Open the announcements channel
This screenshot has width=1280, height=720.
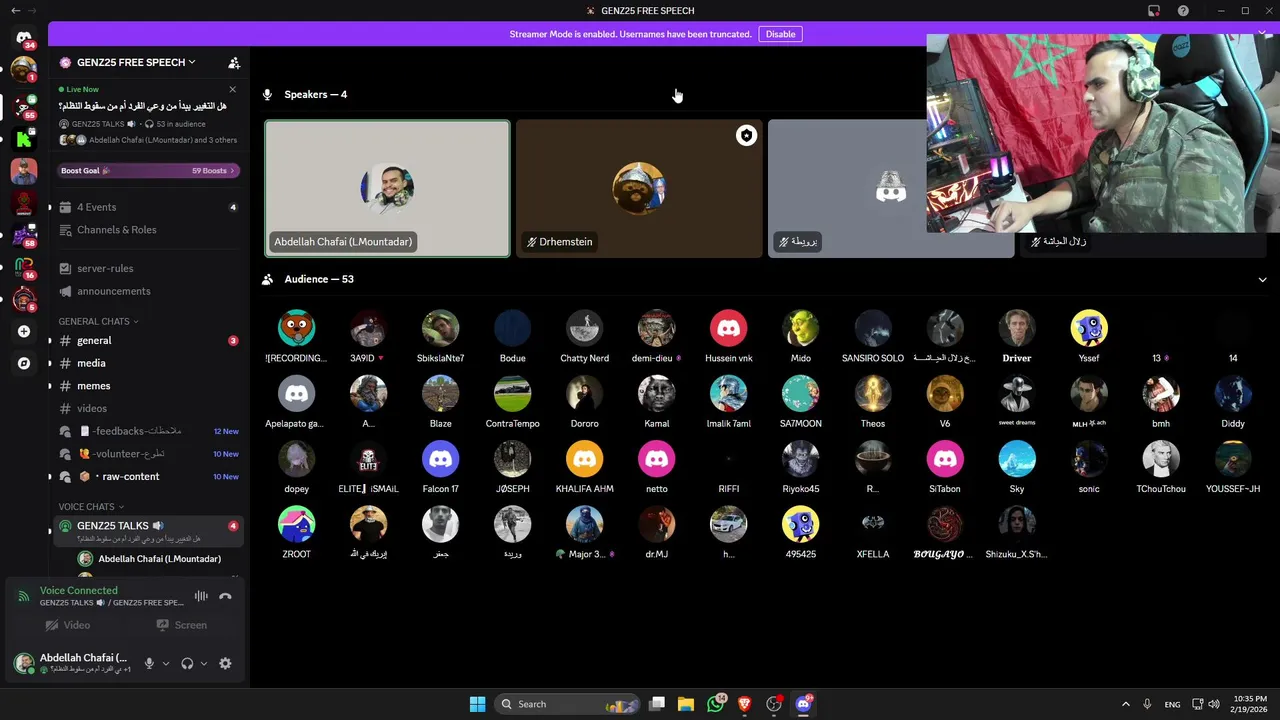(148, 291)
